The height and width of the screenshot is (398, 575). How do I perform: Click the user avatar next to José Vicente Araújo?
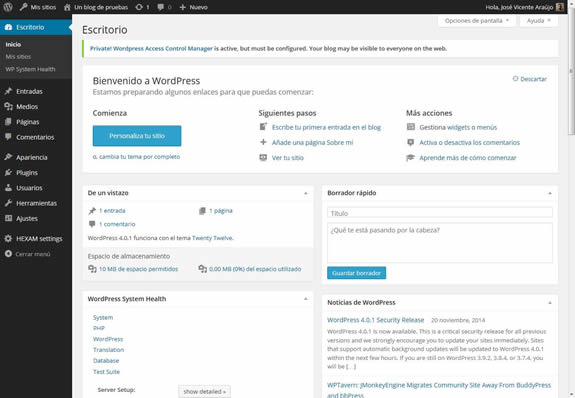(x=560, y=7)
